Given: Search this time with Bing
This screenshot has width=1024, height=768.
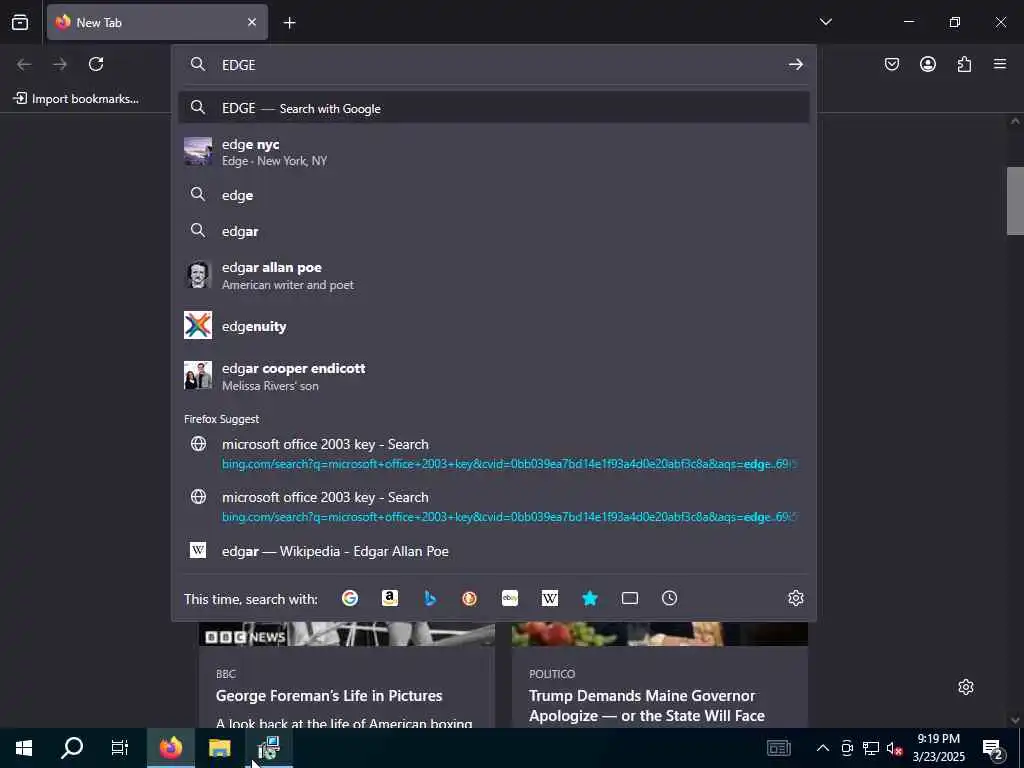Looking at the screenshot, I should pyautogui.click(x=430, y=598).
